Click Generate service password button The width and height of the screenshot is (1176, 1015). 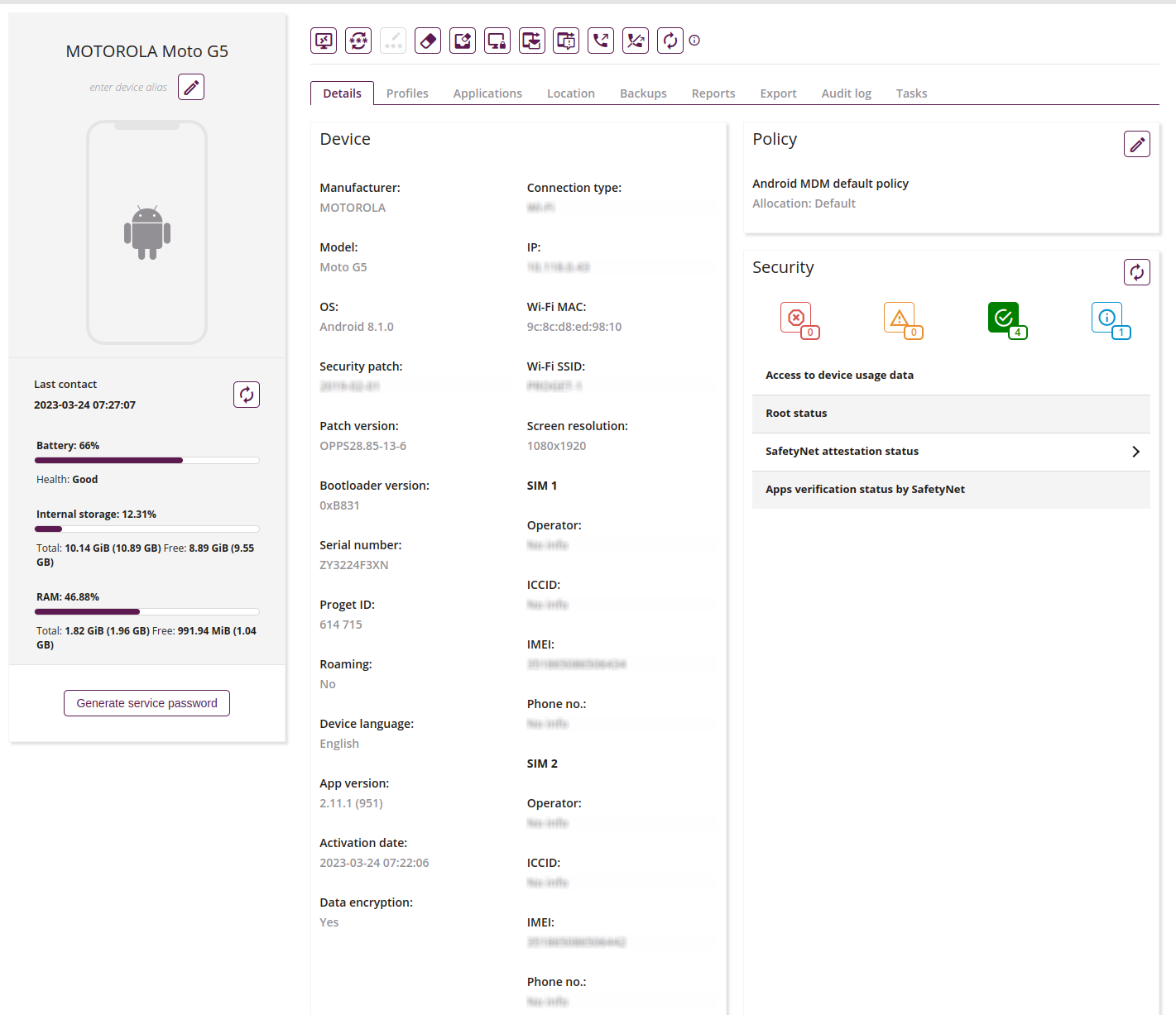pyautogui.click(x=147, y=703)
